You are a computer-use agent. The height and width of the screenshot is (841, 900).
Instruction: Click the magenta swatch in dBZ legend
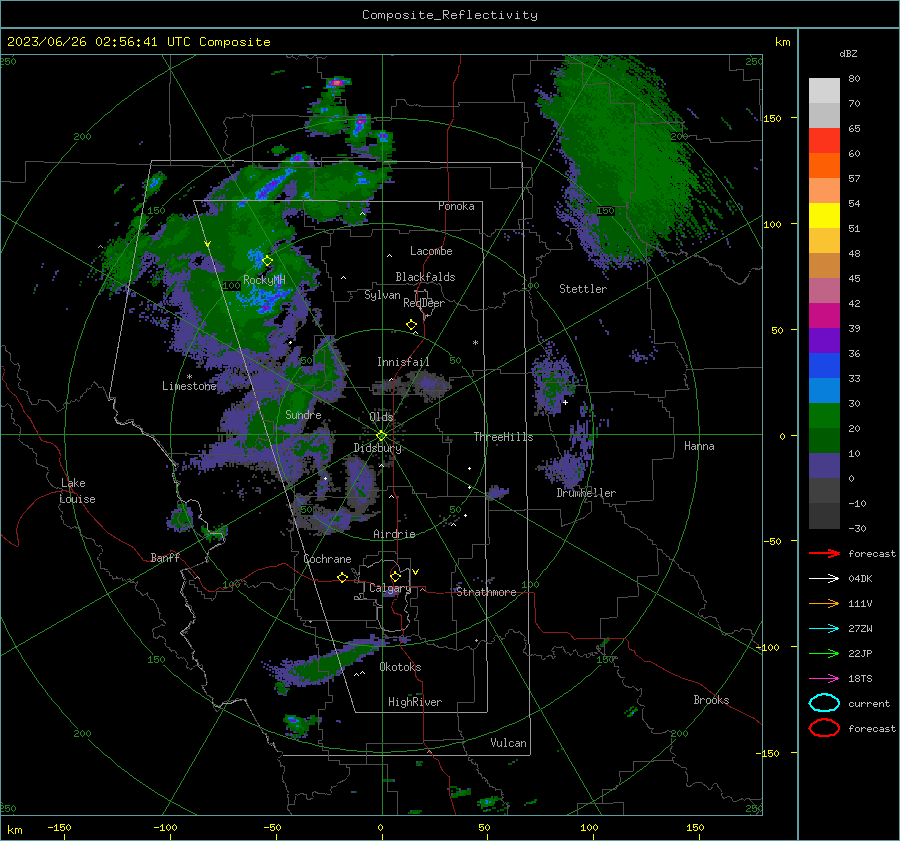[824, 315]
